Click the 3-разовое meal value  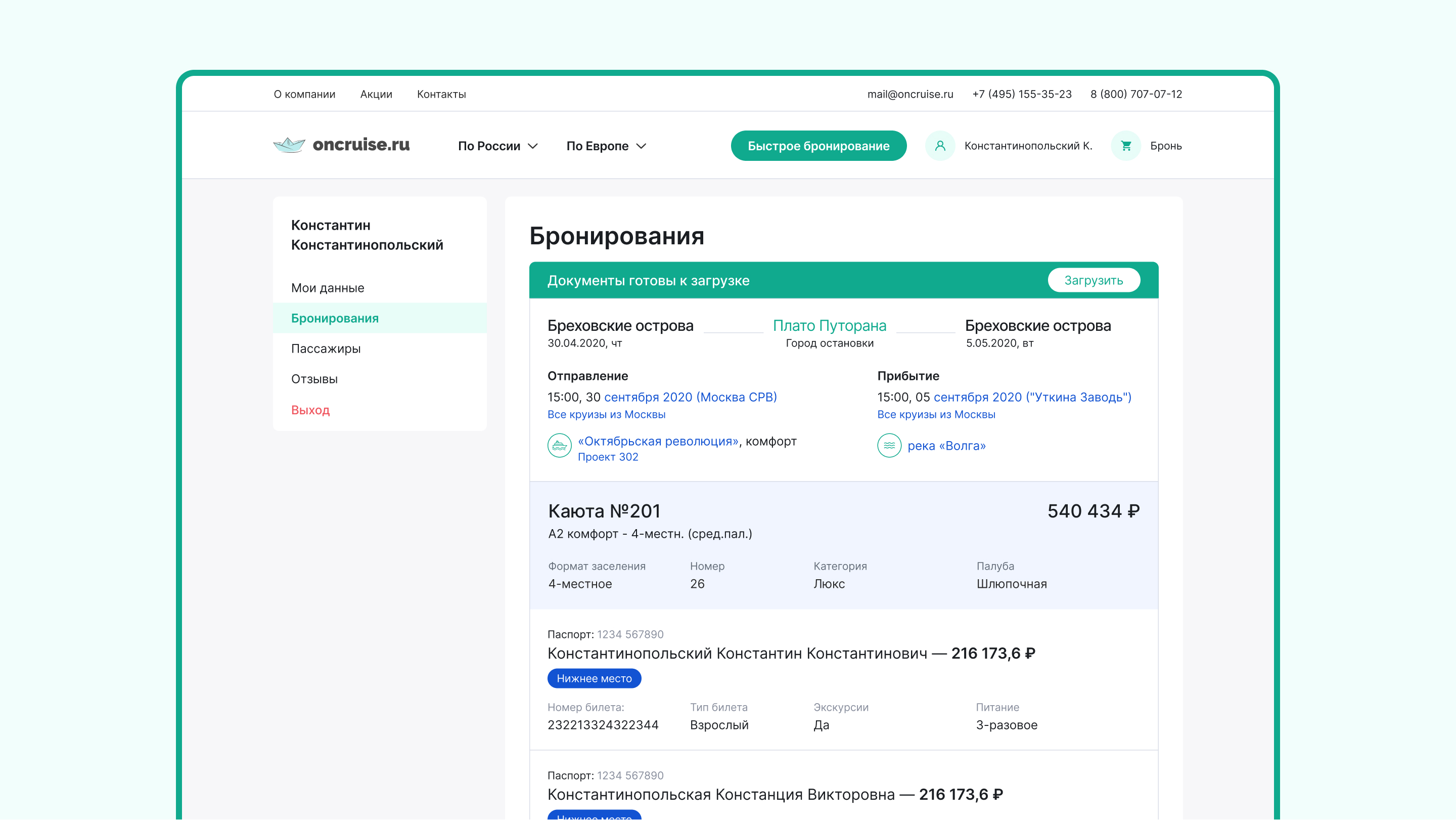[x=1007, y=725]
